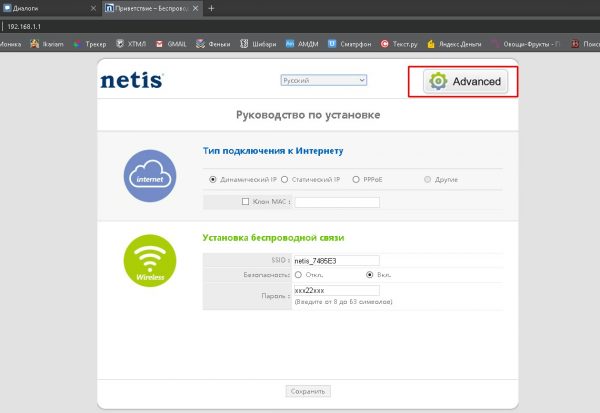Close the Приветствие router tab
Image resolution: width=600 pixels, height=413 pixels.
195,8
